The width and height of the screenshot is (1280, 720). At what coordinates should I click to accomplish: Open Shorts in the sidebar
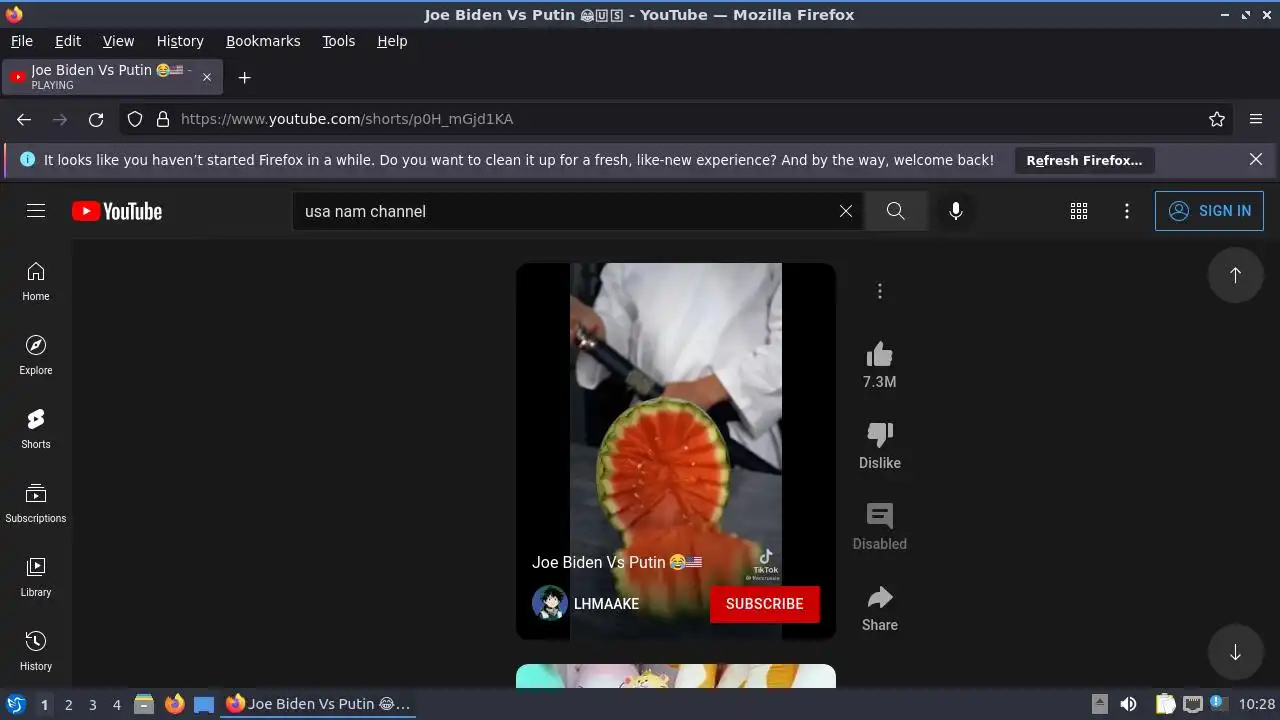click(x=36, y=430)
